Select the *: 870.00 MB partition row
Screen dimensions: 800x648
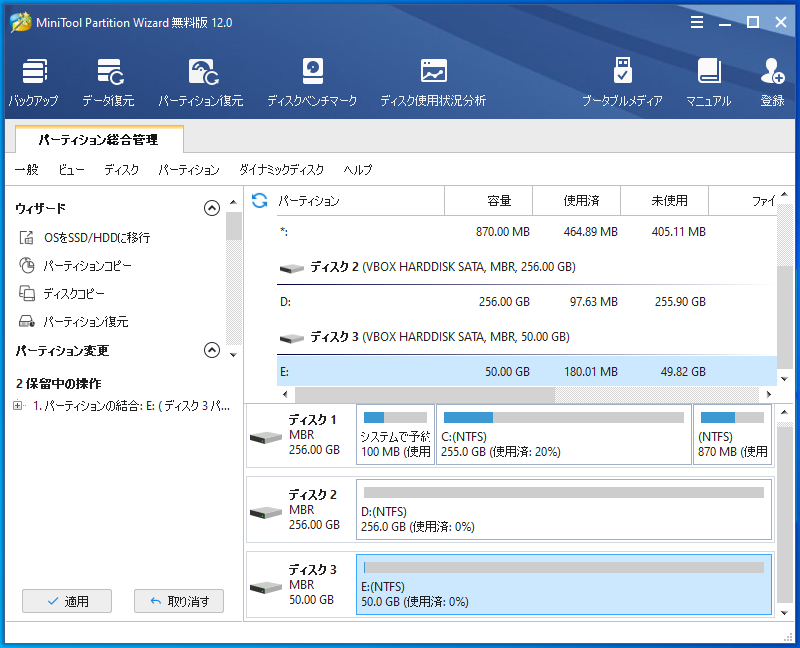[x=527, y=231]
